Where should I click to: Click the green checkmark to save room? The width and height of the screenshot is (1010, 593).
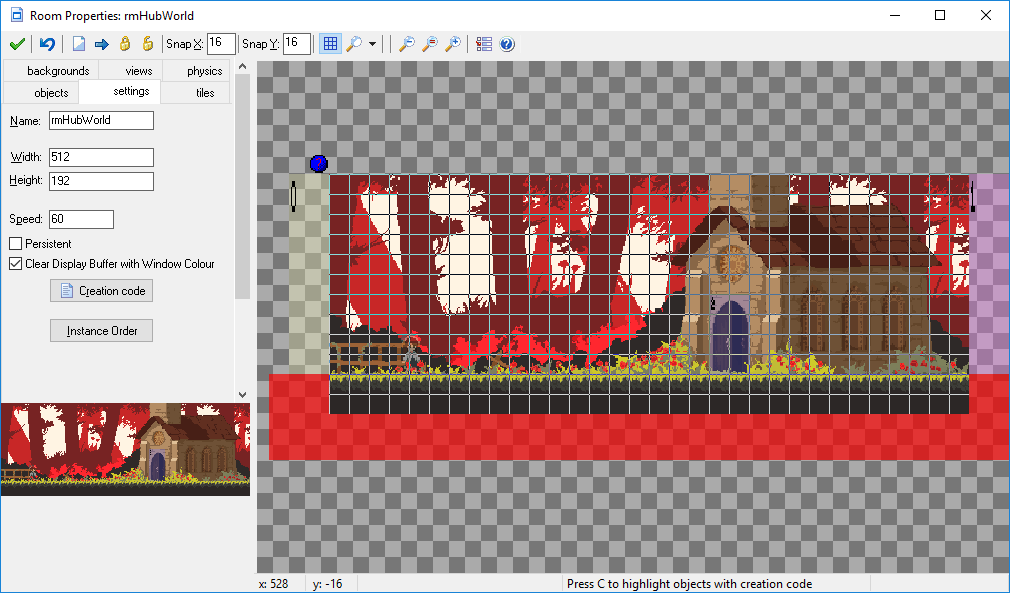coord(17,44)
